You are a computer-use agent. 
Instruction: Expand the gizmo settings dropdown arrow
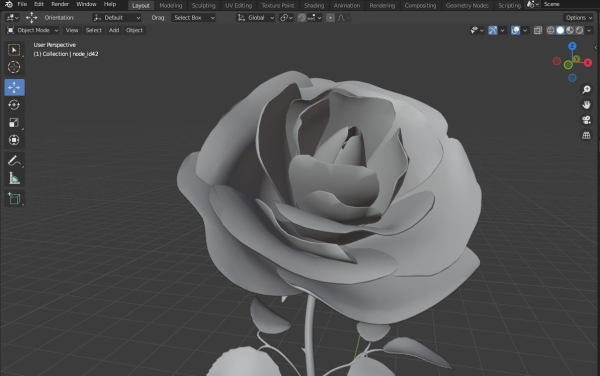[x=502, y=30]
